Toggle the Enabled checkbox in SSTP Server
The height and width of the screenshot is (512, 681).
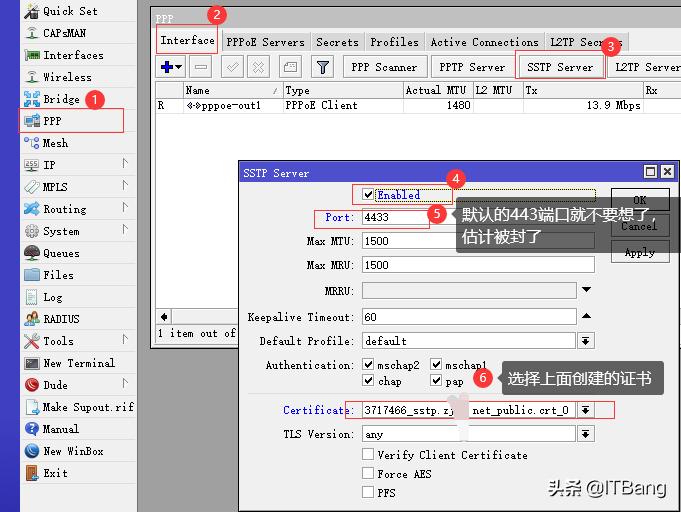(369, 195)
